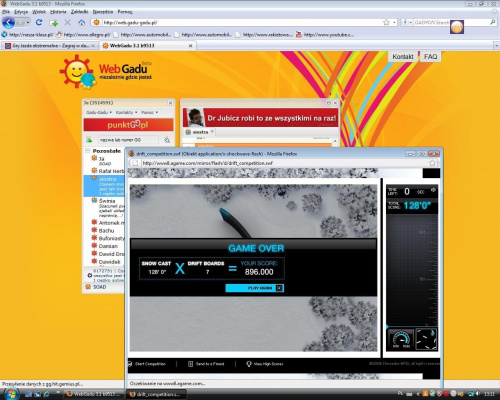500x400 pixels.
Task: Stop loading with the X toolbar icon
Action: tap(68, 22)
